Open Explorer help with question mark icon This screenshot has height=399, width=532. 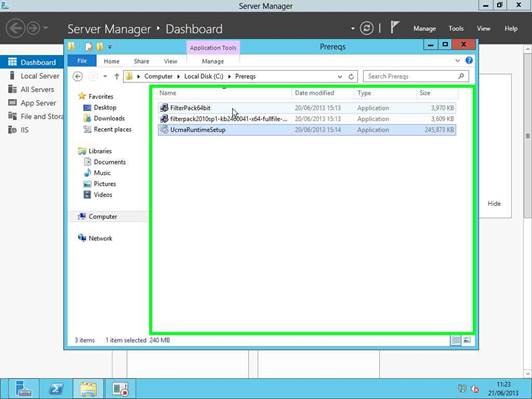469,60
